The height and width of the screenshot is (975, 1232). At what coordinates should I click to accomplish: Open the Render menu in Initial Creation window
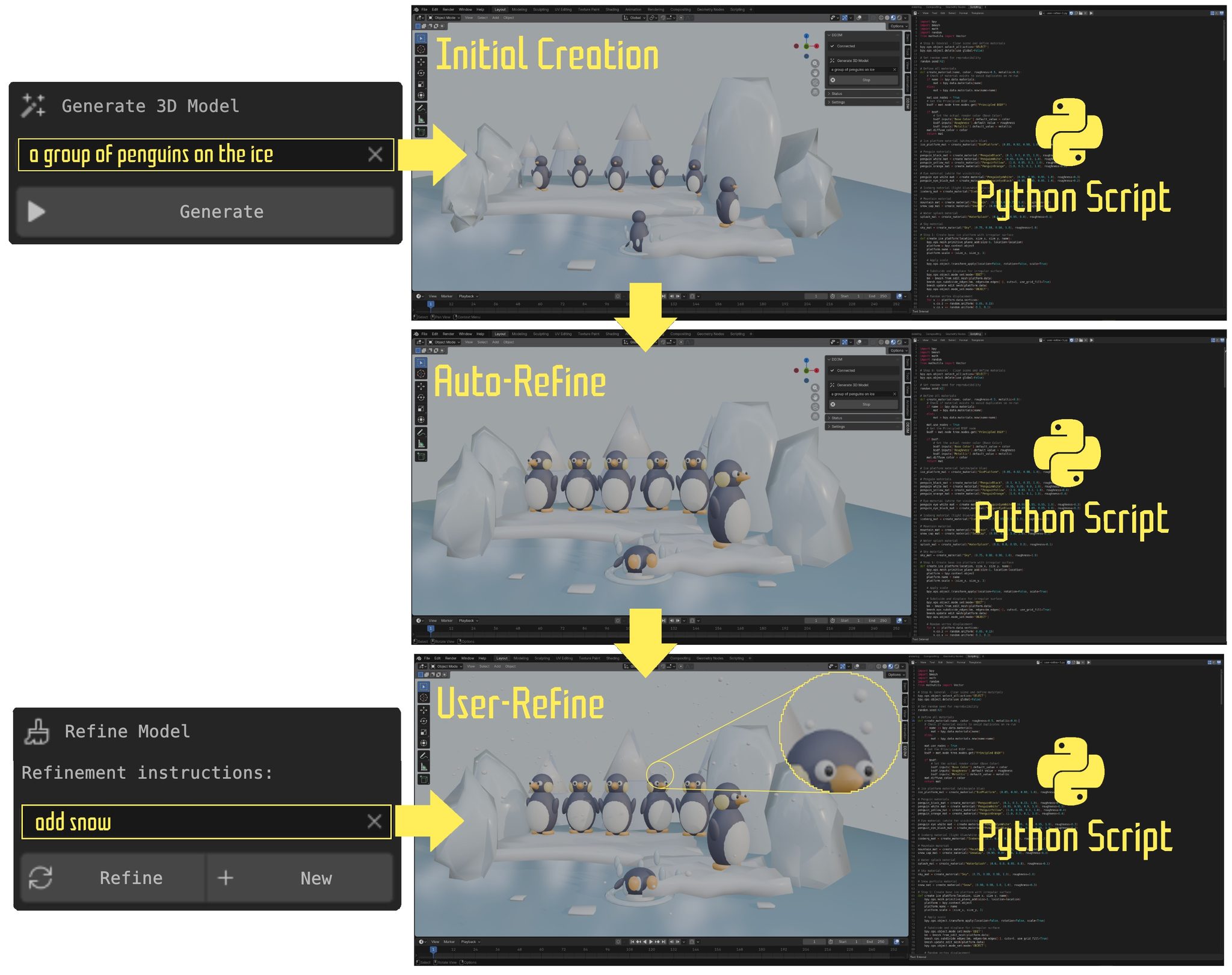(x=449, y=10)
